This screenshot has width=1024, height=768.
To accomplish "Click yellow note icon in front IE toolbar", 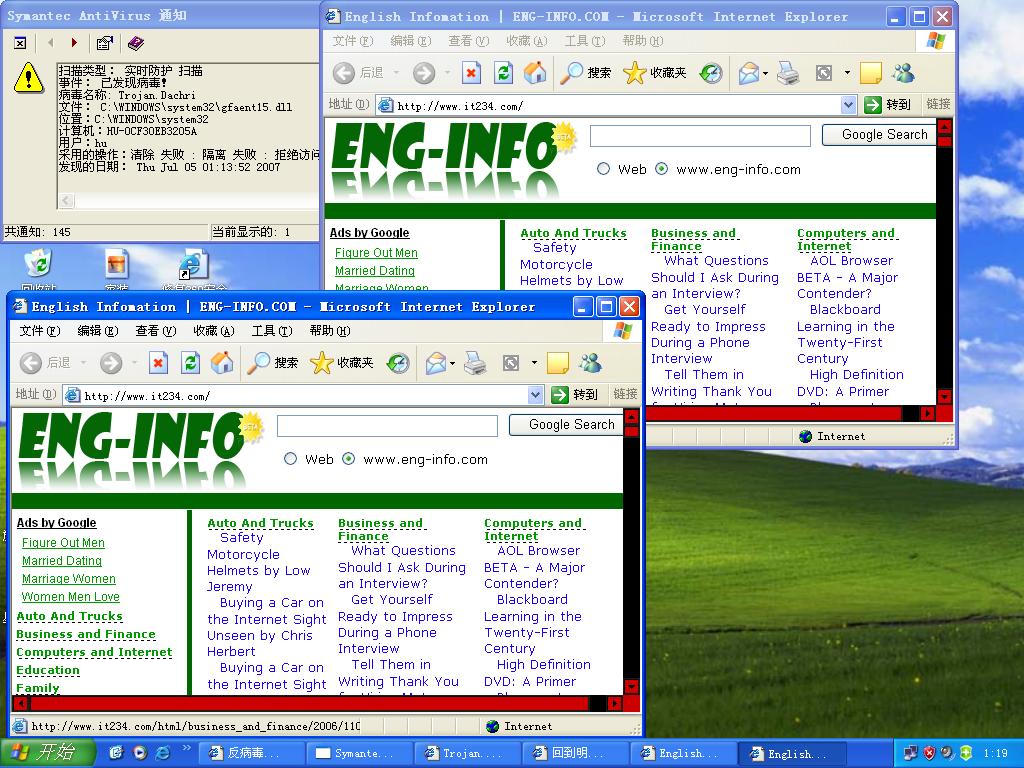I will click(558, 362).
